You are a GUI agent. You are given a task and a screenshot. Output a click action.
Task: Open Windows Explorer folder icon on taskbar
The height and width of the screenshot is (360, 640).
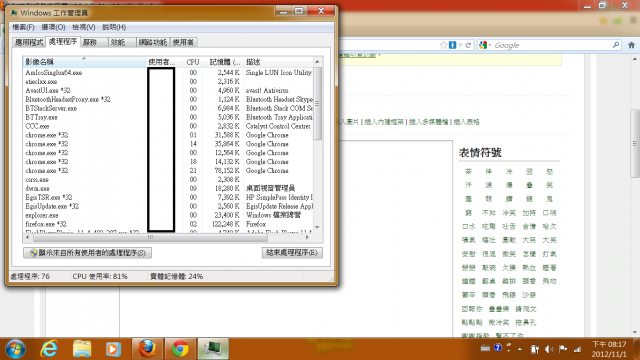[x=82, y=349]
